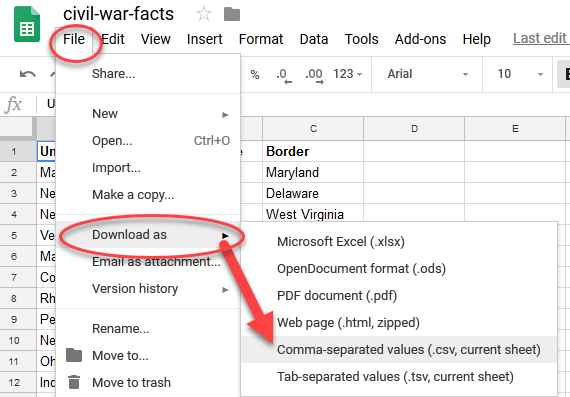Open the File menu
This screenshot has width=570, height=397.
(74, 39)
